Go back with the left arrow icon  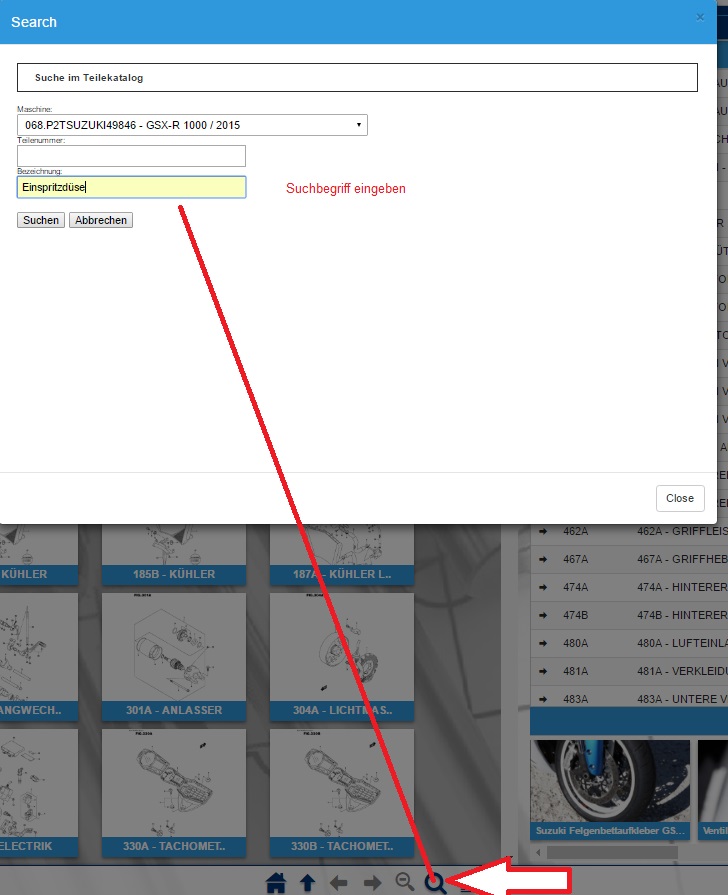pos(339,883)
